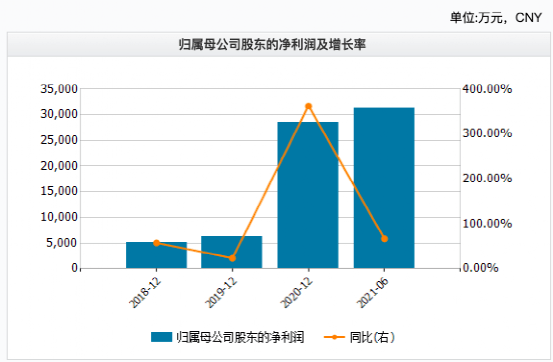
Task: Click the orange data point at 2018-12
Action: click(x=157, y=243)
